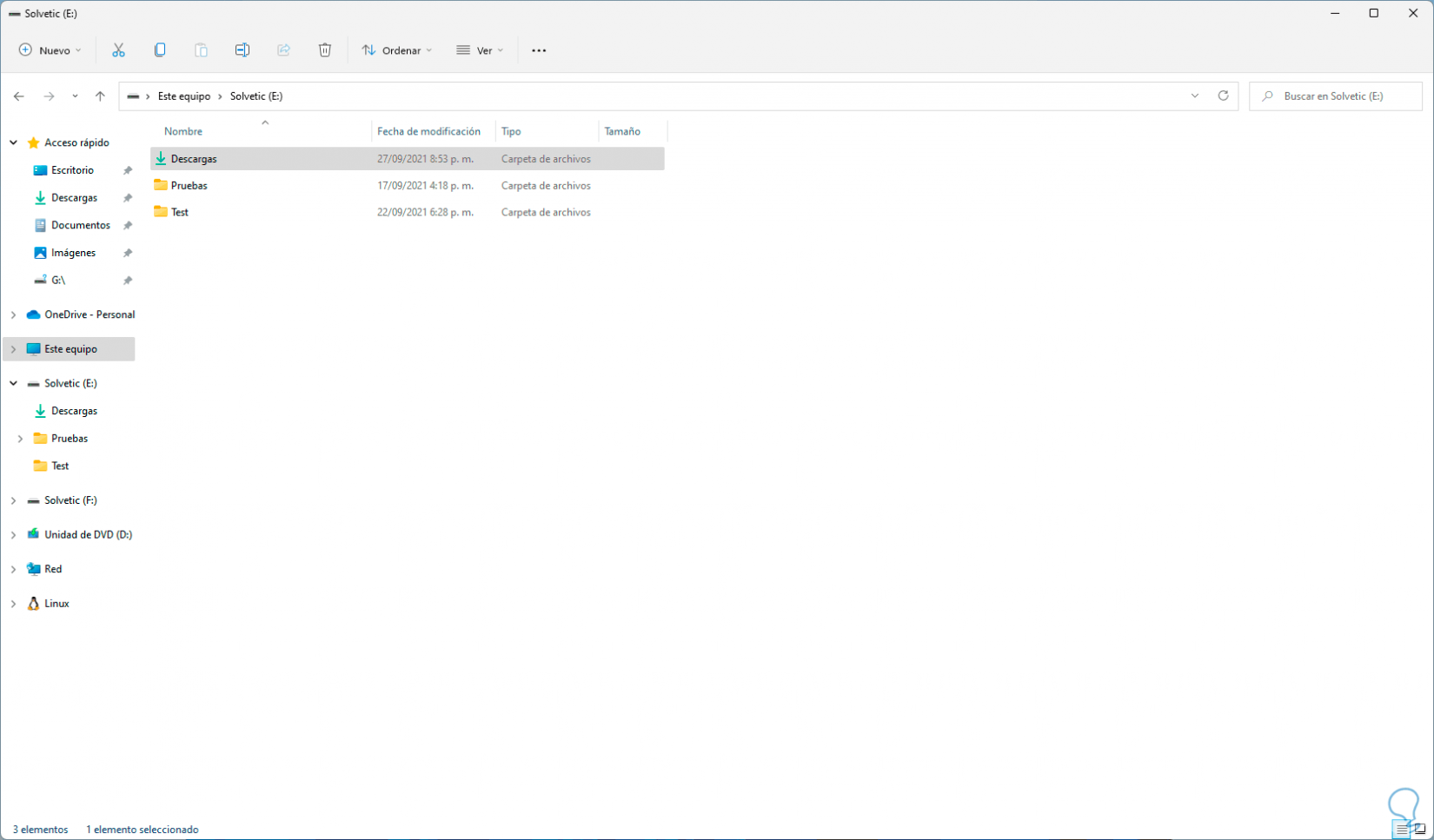This screenshot has width=1434, height=840.
Task: Click Carpeta de archivos type in Test row
Action: (546, 212)
